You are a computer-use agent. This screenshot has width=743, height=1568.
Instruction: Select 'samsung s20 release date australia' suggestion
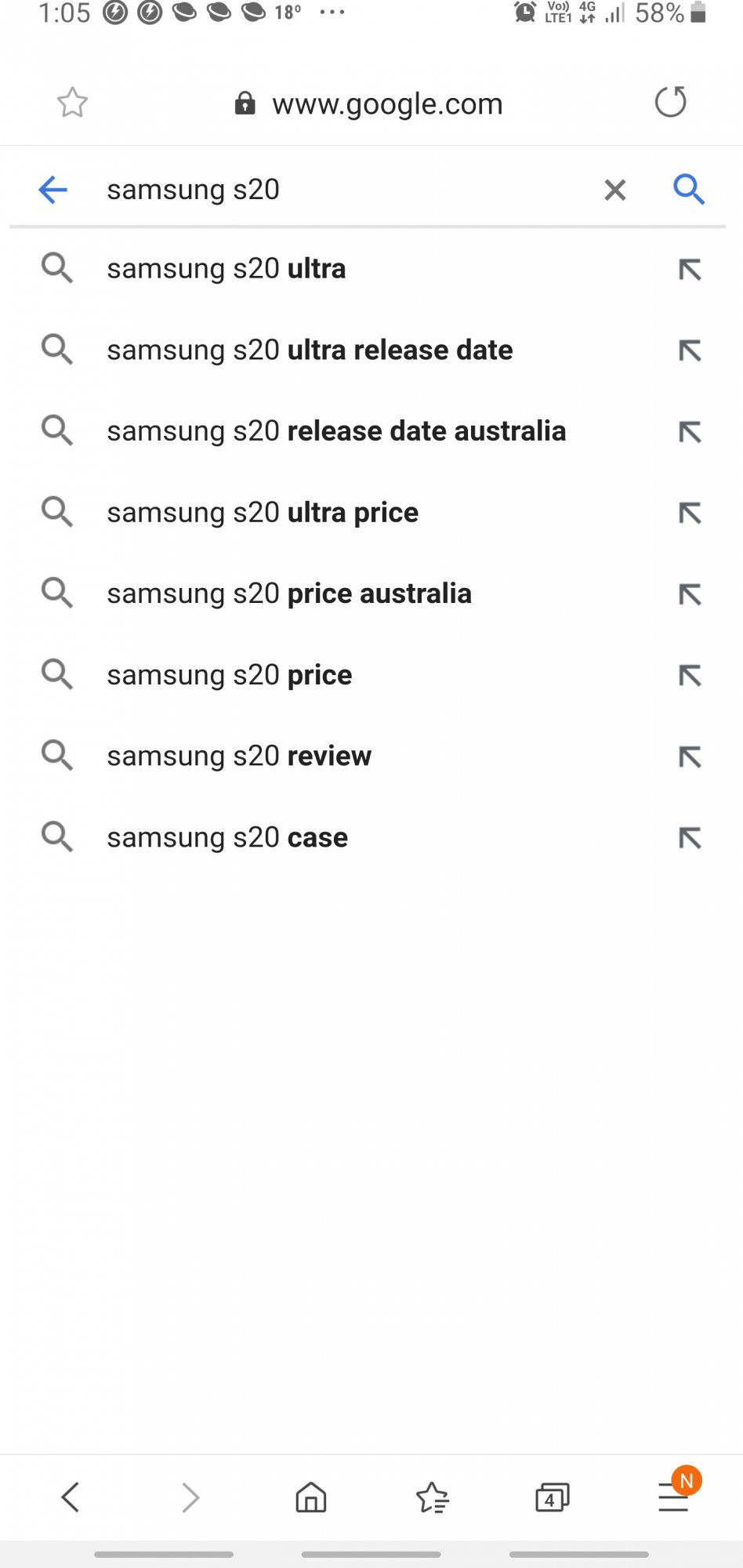pos(336,431)
